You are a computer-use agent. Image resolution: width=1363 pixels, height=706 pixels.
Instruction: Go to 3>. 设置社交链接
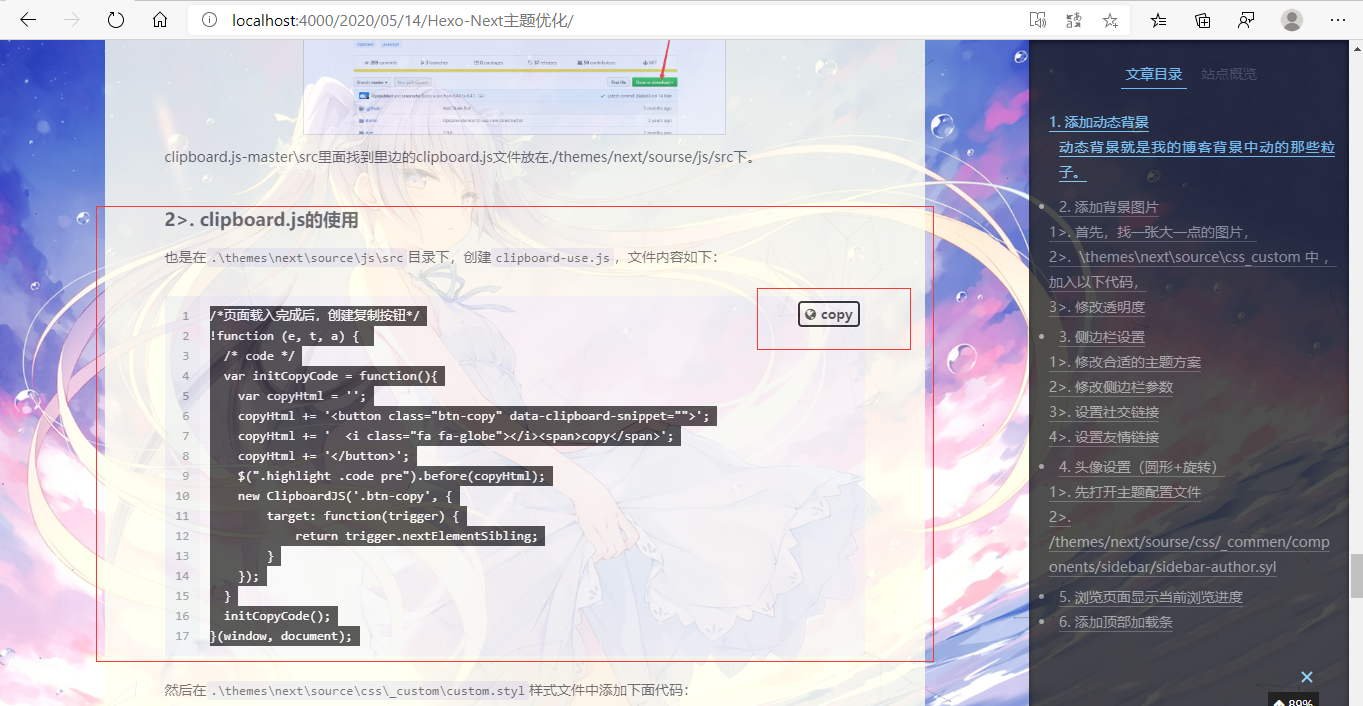point(1104,412)
